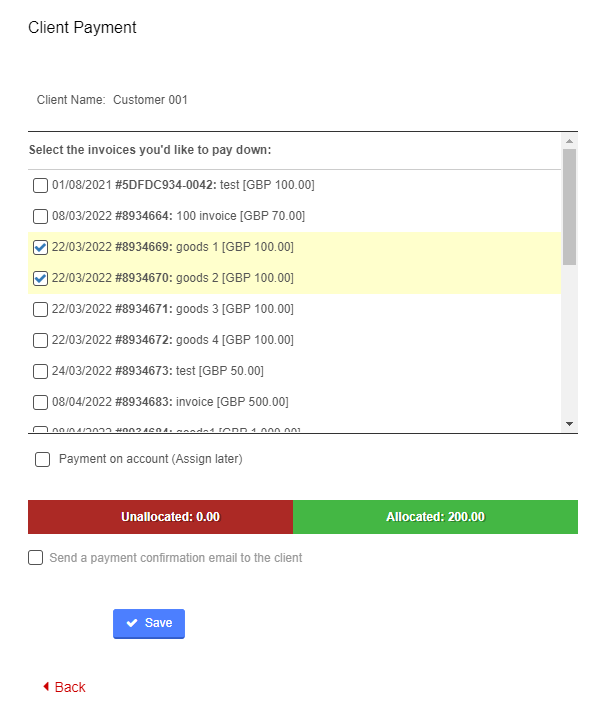Viewport: 612px width, 717px height.
Task: Check invoice #8934673 test GBP 50.00
Action: point(40,371)
